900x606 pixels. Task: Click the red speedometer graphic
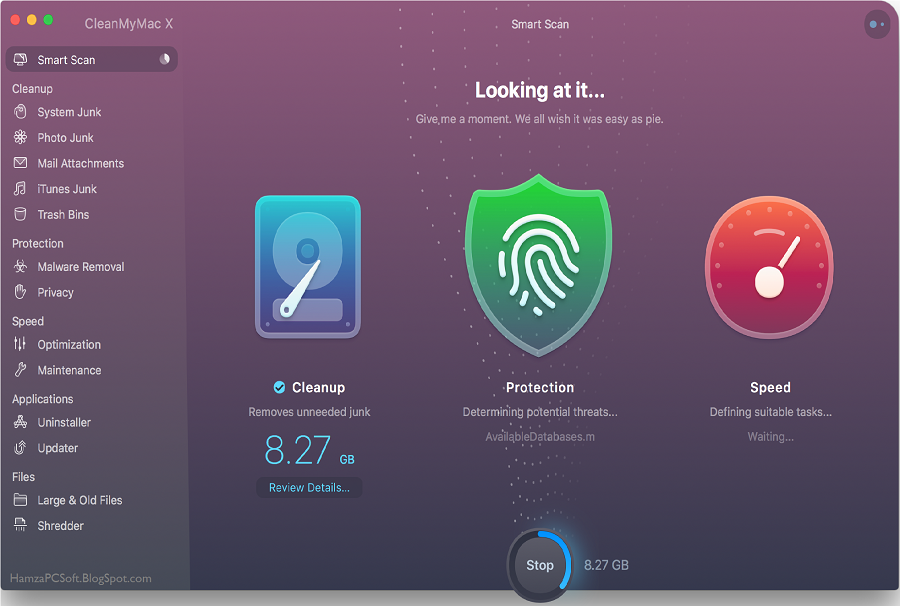click(x=769, y=267)
